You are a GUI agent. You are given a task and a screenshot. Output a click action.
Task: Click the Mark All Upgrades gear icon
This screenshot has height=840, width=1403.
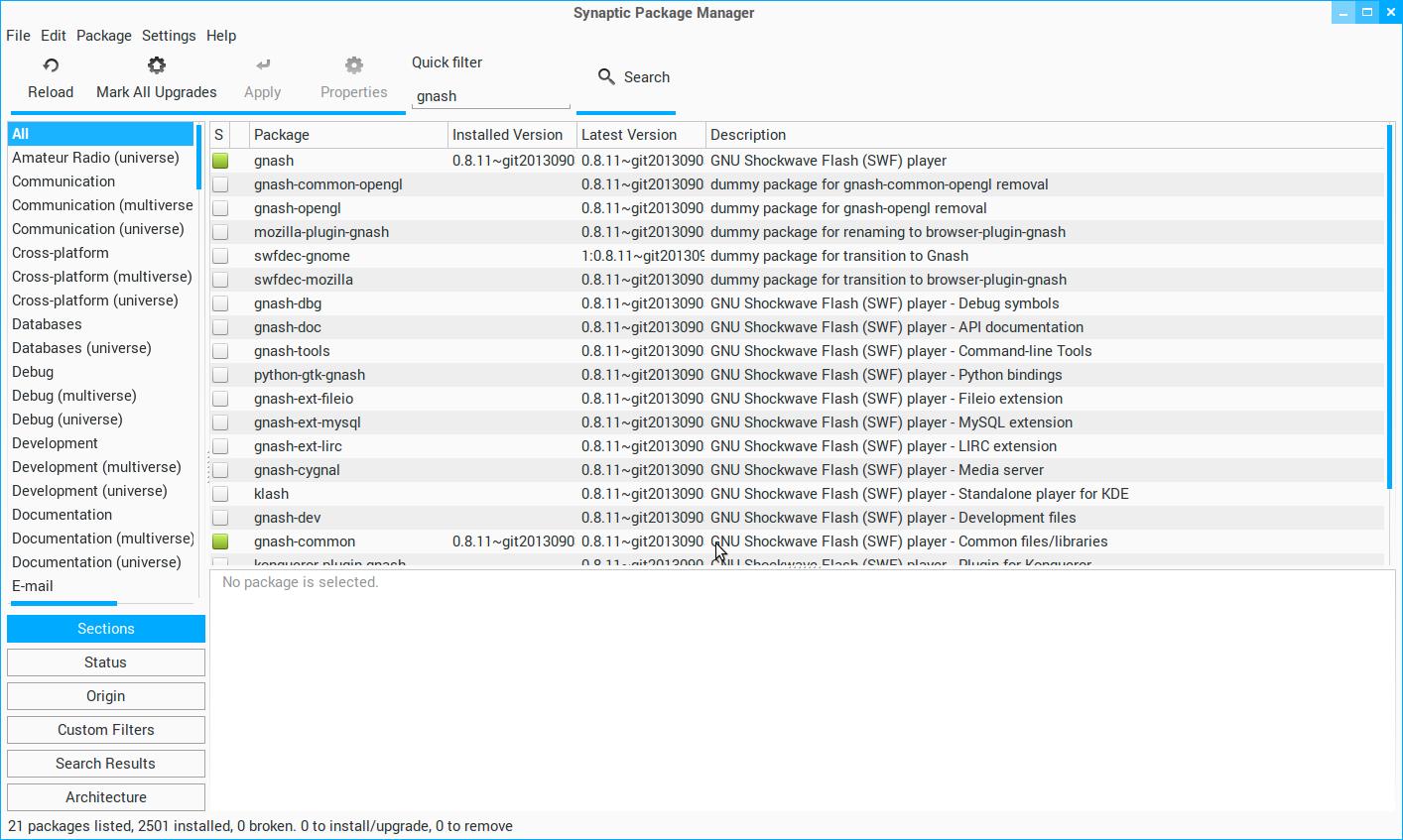point(156,65)
